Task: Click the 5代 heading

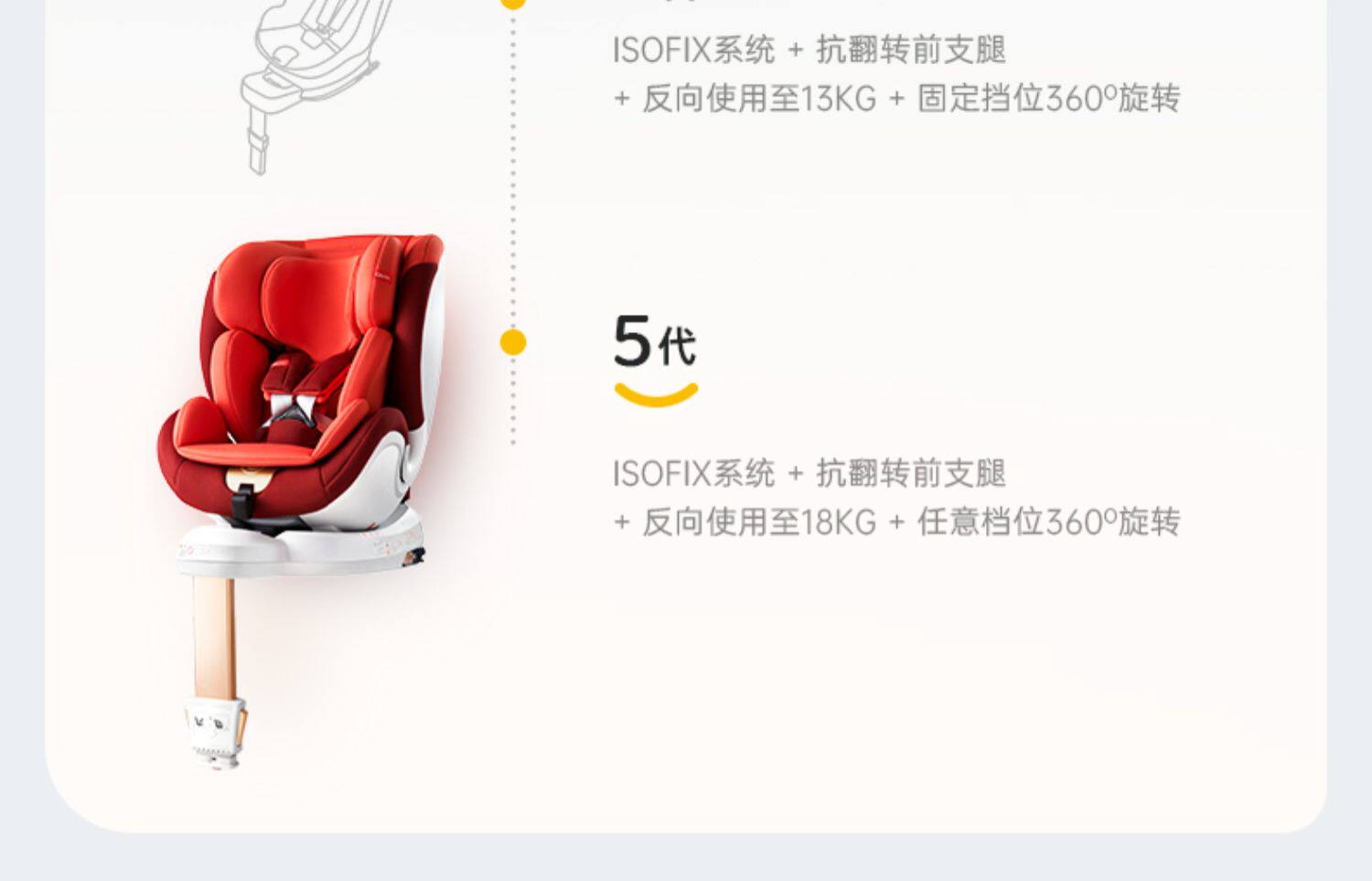Action: (655, 340)
